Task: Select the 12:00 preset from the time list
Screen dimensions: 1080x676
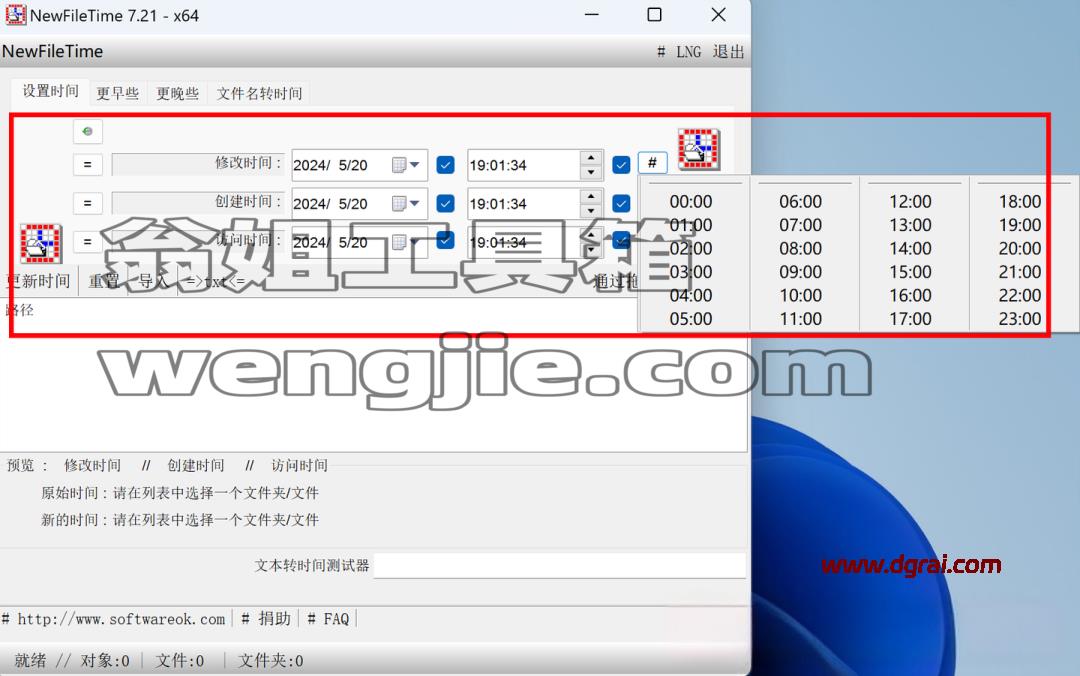Action: (910, 201)
